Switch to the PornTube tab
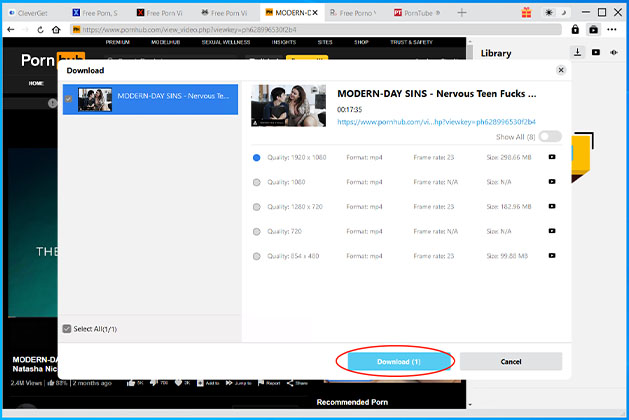 [413, 13]
